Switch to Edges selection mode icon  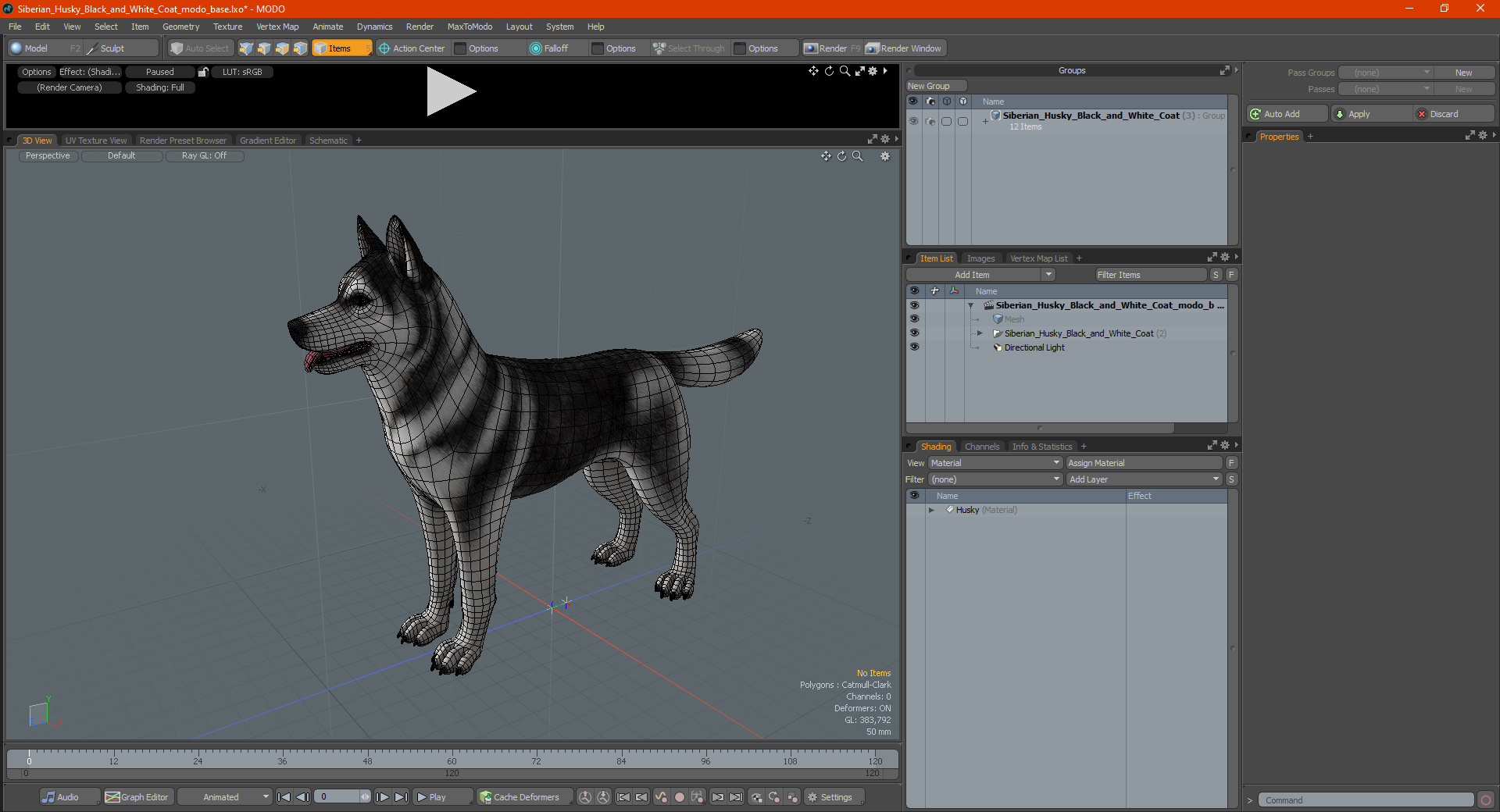click(264, 48)
